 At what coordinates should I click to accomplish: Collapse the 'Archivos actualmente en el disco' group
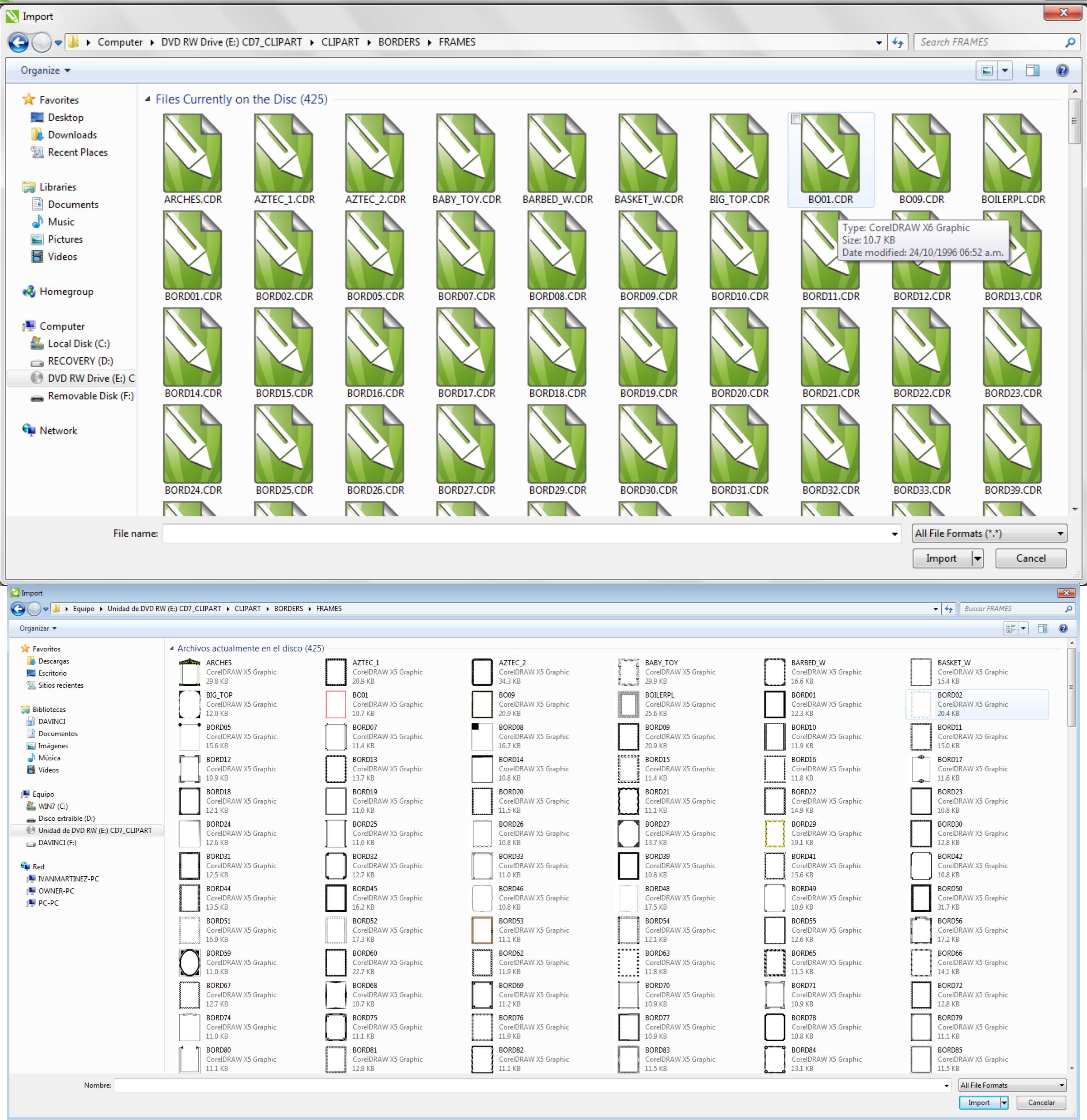tap(171, 649)
